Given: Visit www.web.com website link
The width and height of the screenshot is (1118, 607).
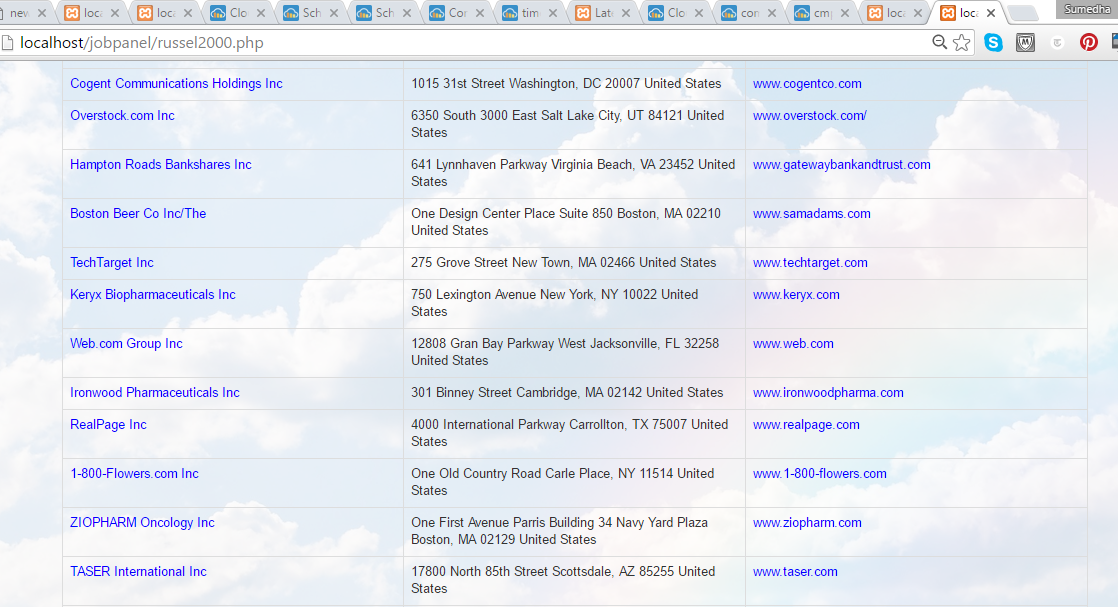Looking at the screenshot, I should click(x=793, y=344).
